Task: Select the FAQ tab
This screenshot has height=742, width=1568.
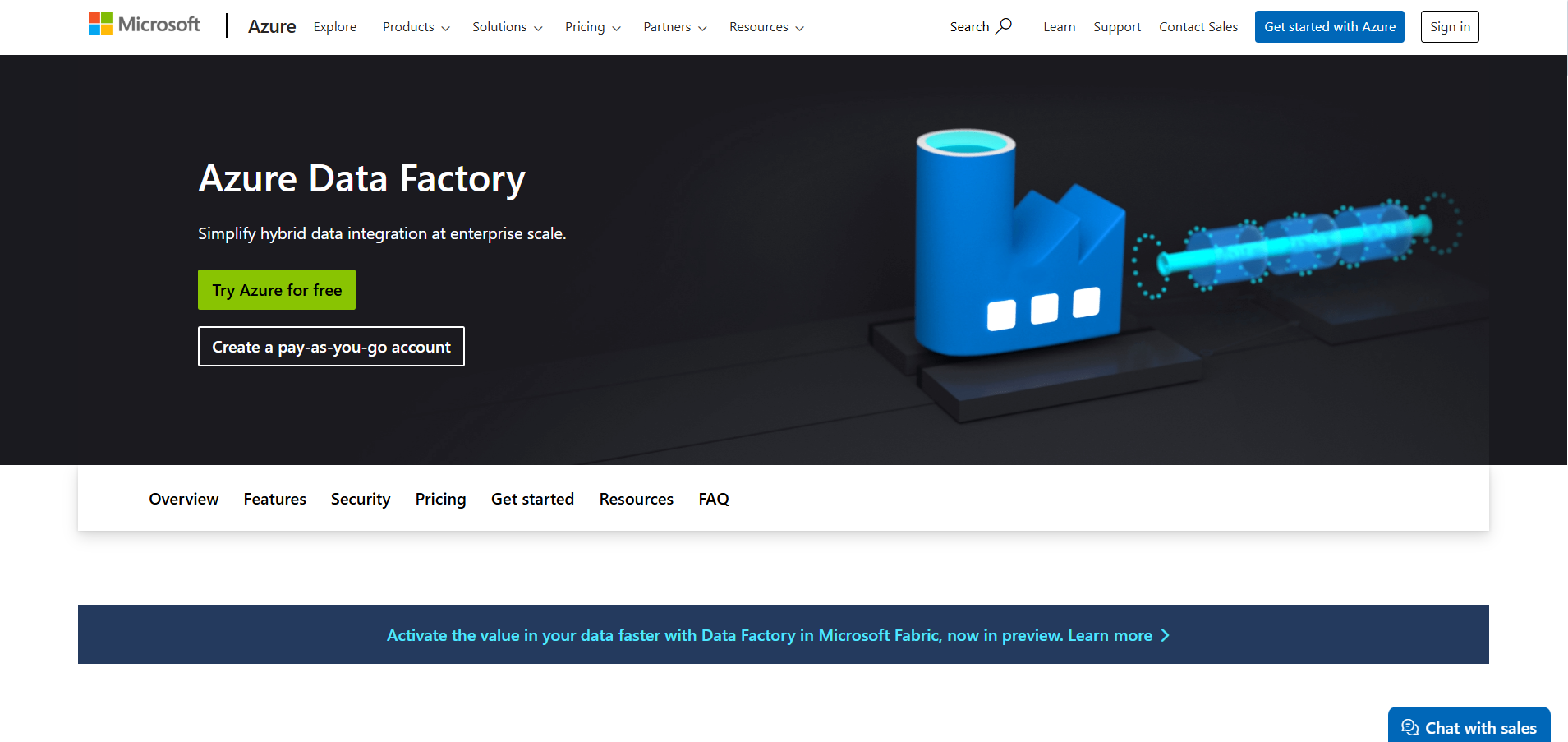Action: click(x=714, y=499)
